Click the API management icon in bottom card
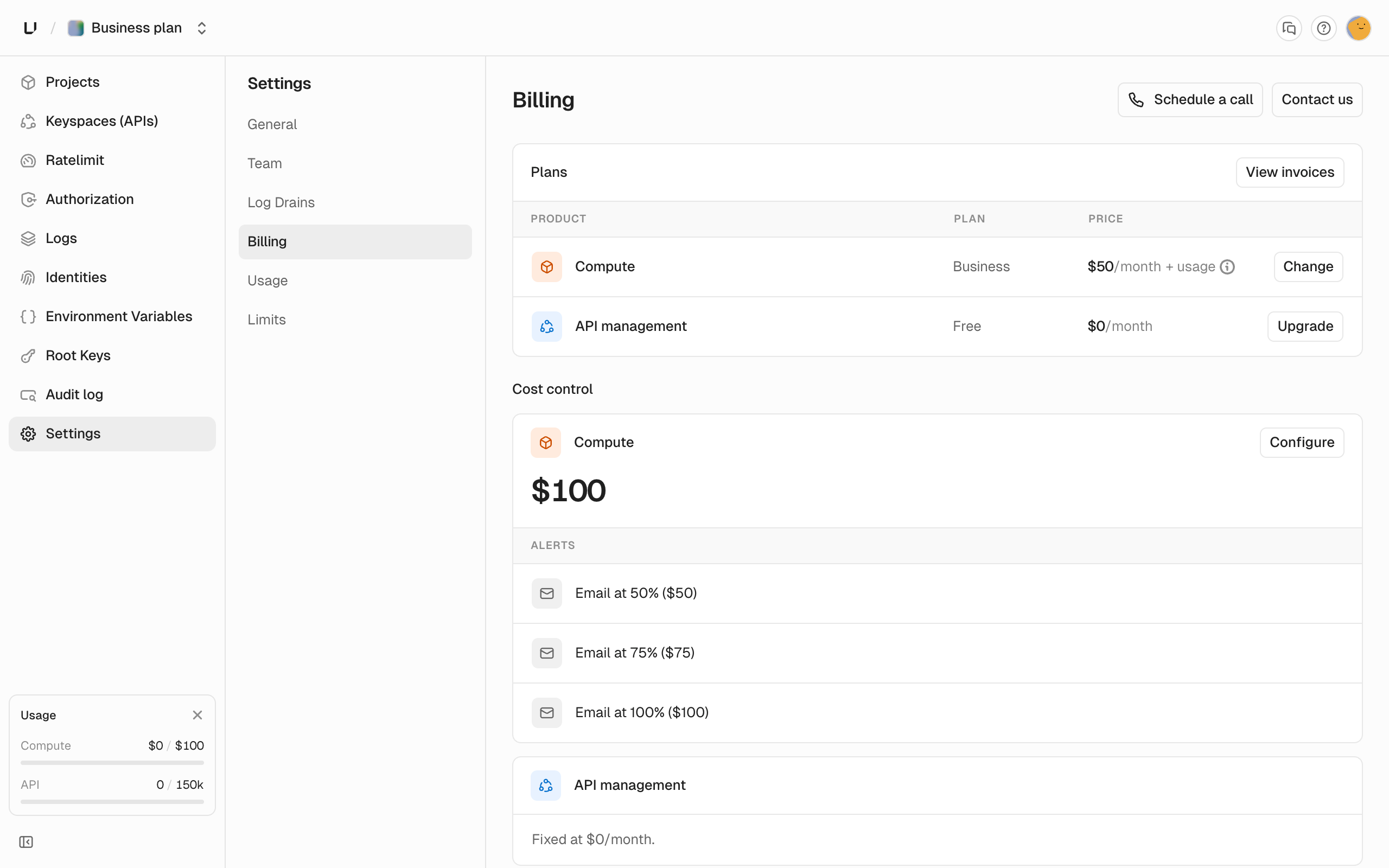This screenshot has width=1389, height=868. [x=545, y=786]
